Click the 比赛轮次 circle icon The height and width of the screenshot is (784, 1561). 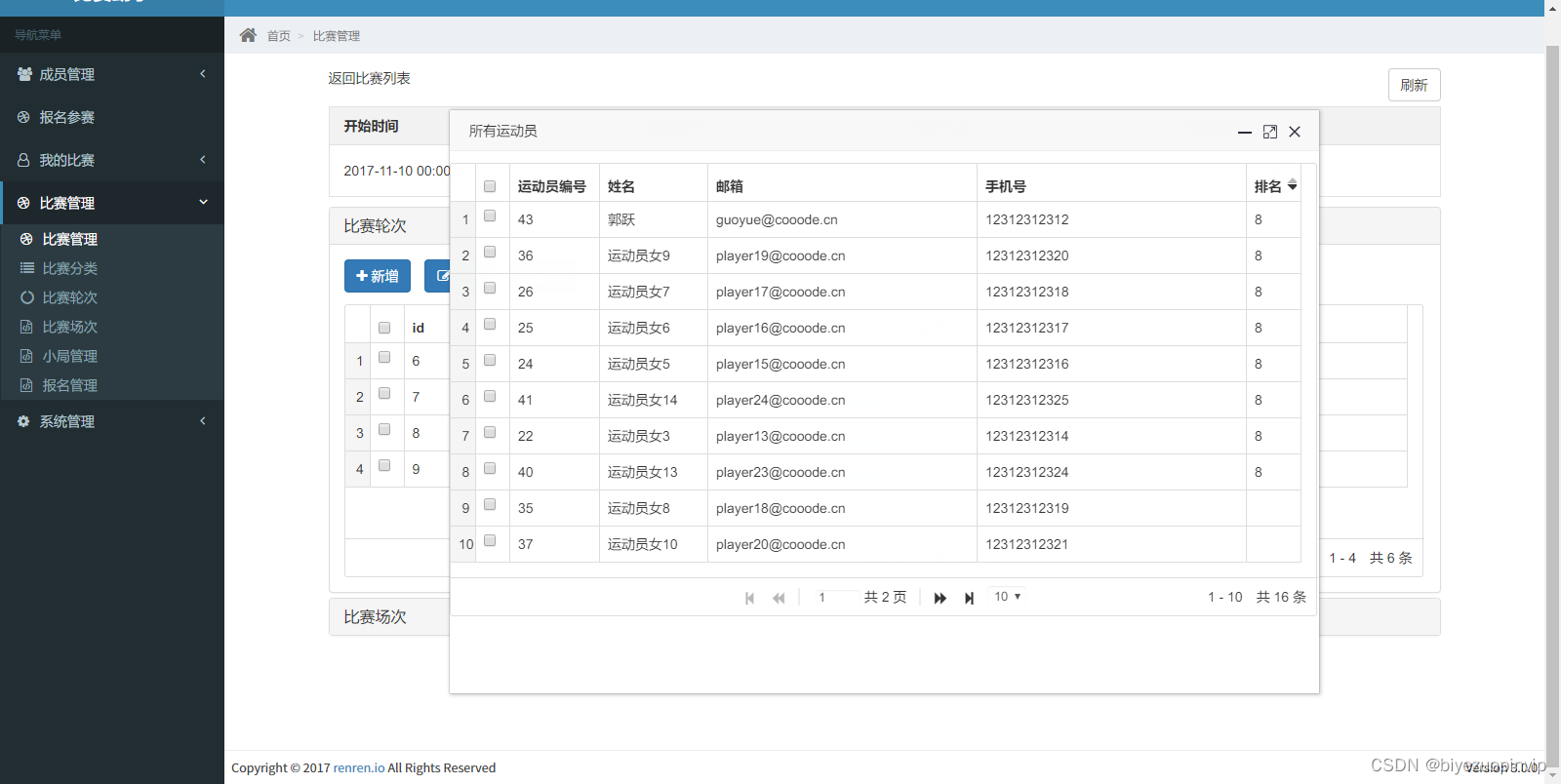[x=27, y=297]
